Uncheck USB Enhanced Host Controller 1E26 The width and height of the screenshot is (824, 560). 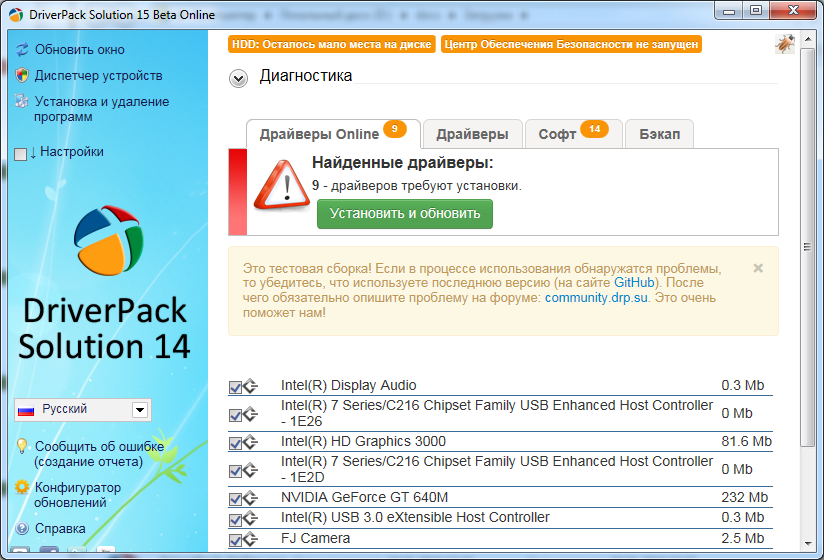click(235, 415)
